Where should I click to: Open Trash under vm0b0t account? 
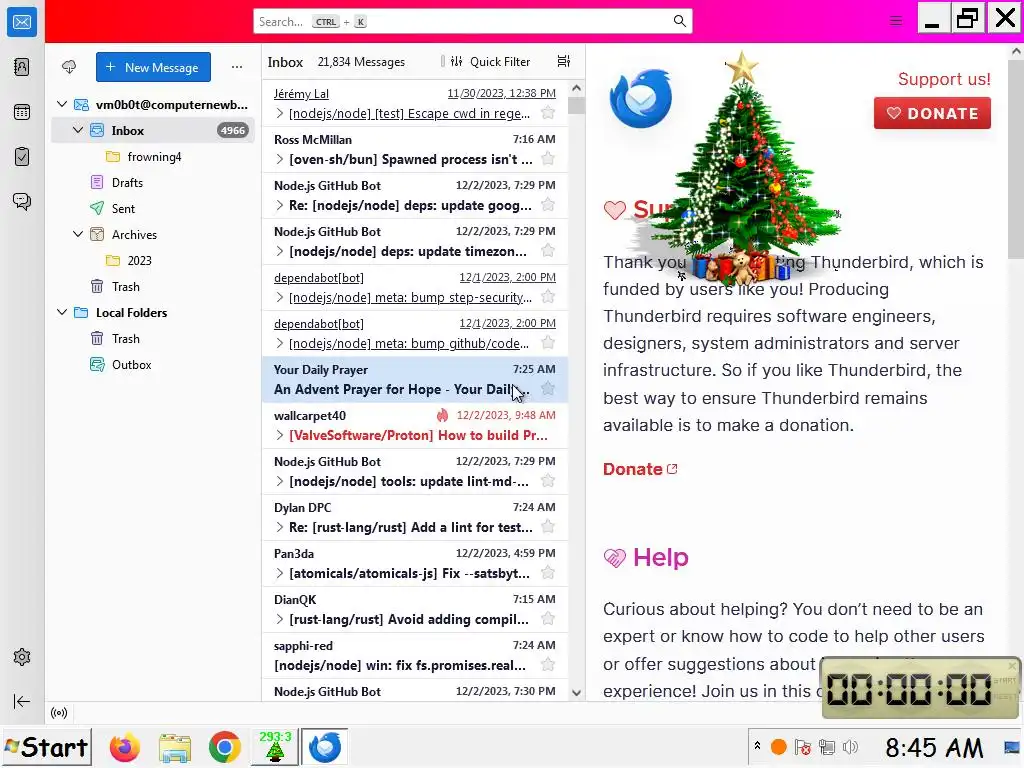(153, 287)
